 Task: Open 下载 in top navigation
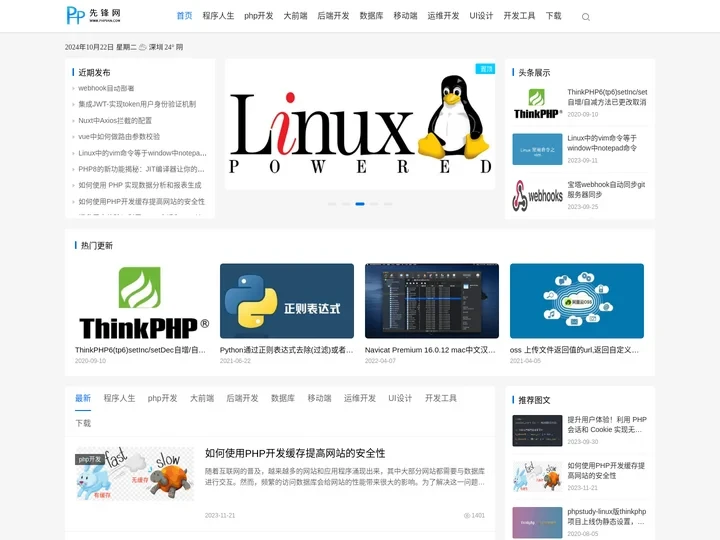pos(553,16)
